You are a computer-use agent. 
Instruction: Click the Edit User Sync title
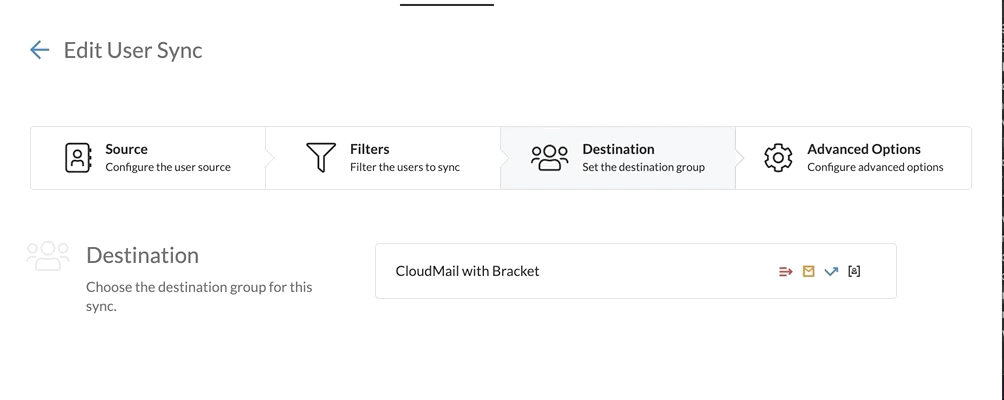pos(133,50)
